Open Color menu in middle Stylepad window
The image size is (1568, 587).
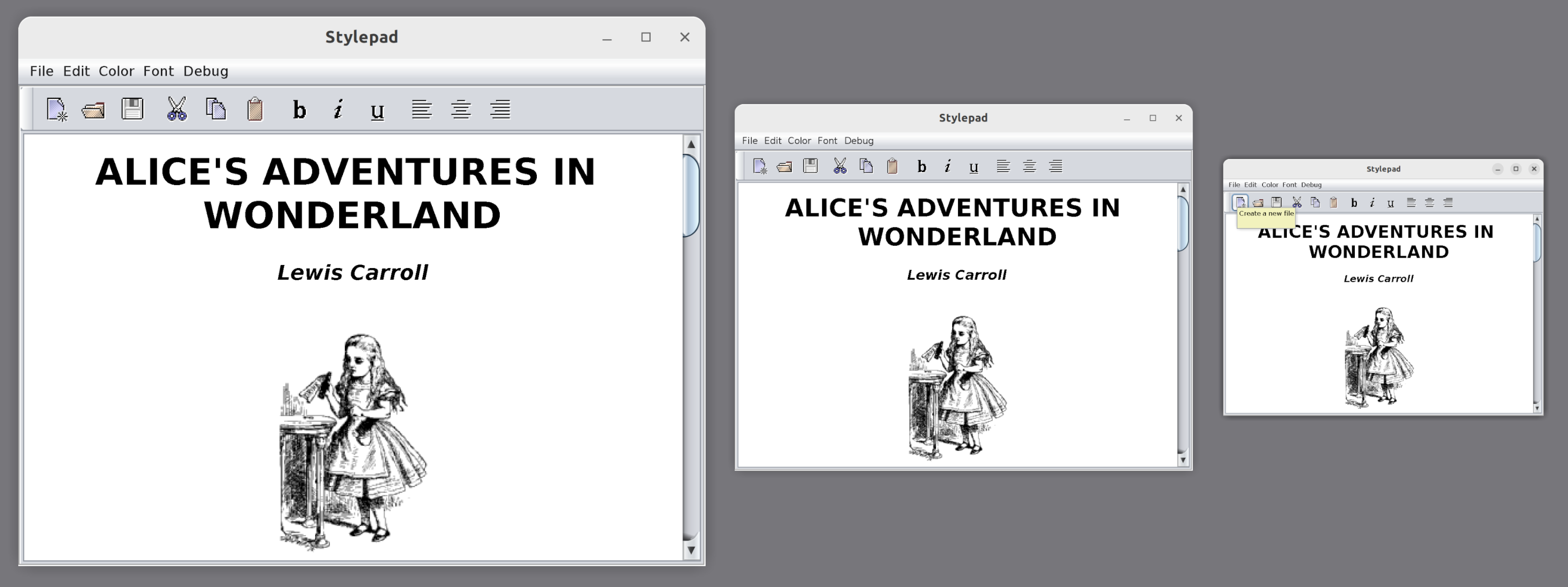[x=799, y=141]
